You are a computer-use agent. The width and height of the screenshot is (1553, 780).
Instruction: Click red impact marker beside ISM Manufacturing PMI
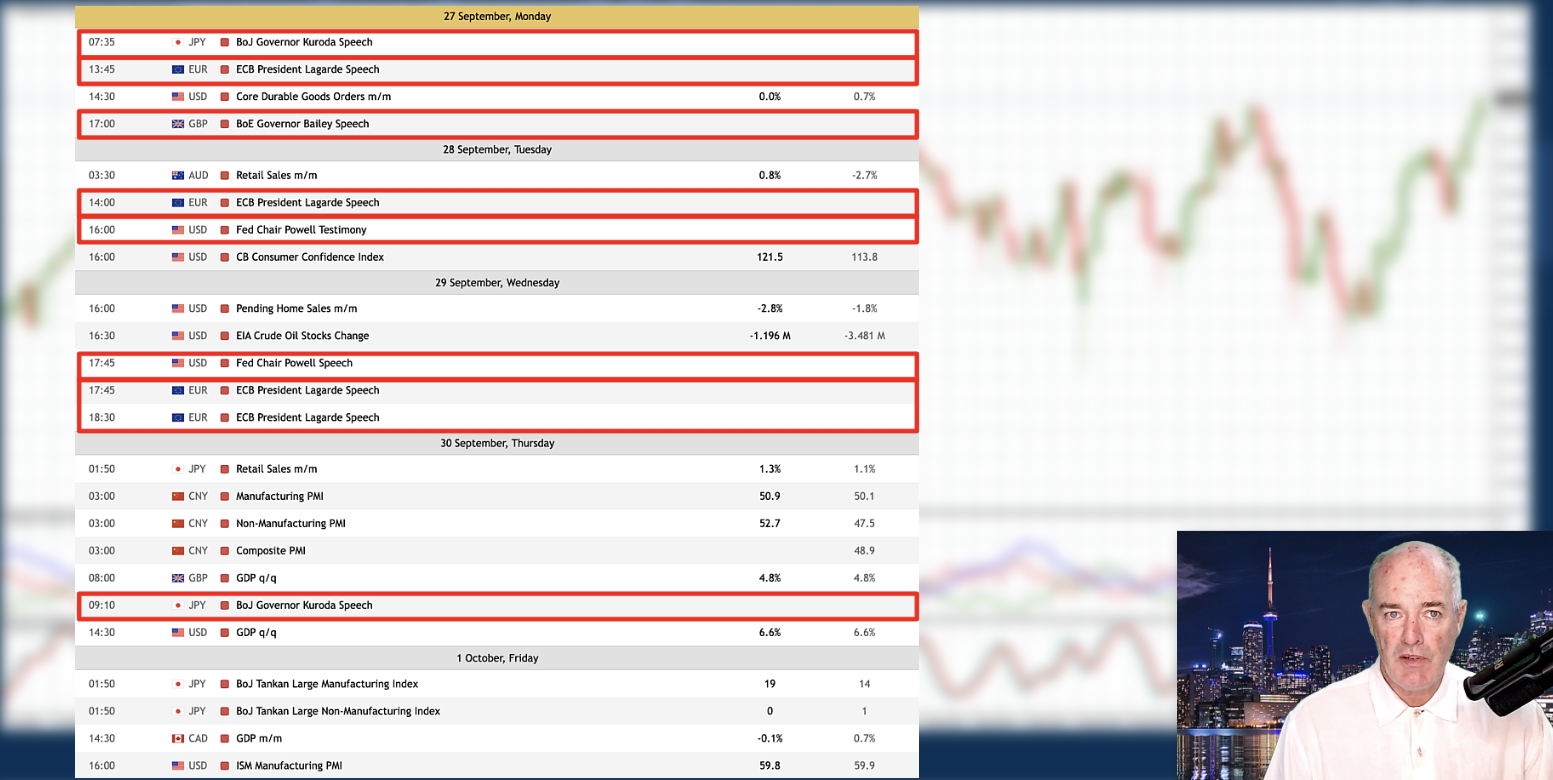225,766
